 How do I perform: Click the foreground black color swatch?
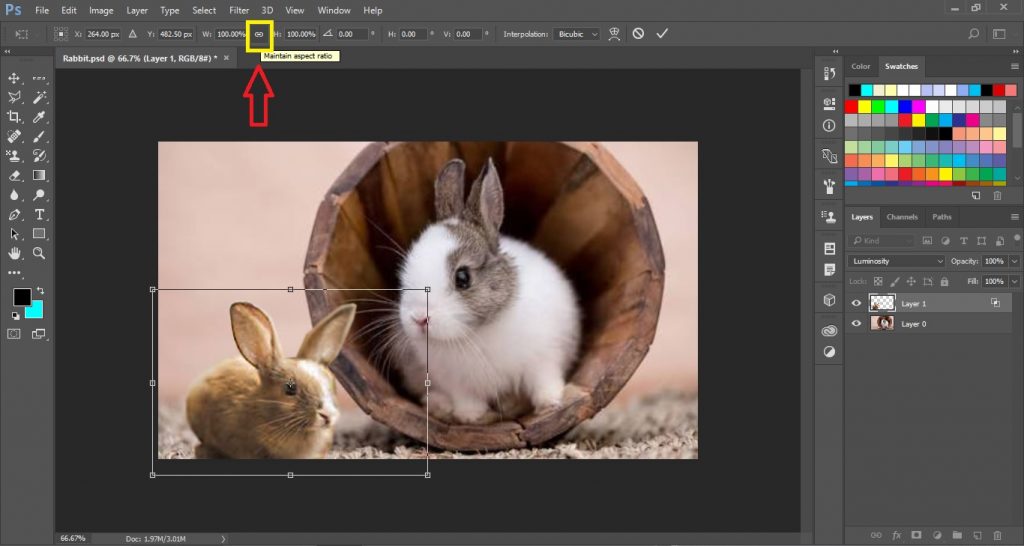click(22, 297)
